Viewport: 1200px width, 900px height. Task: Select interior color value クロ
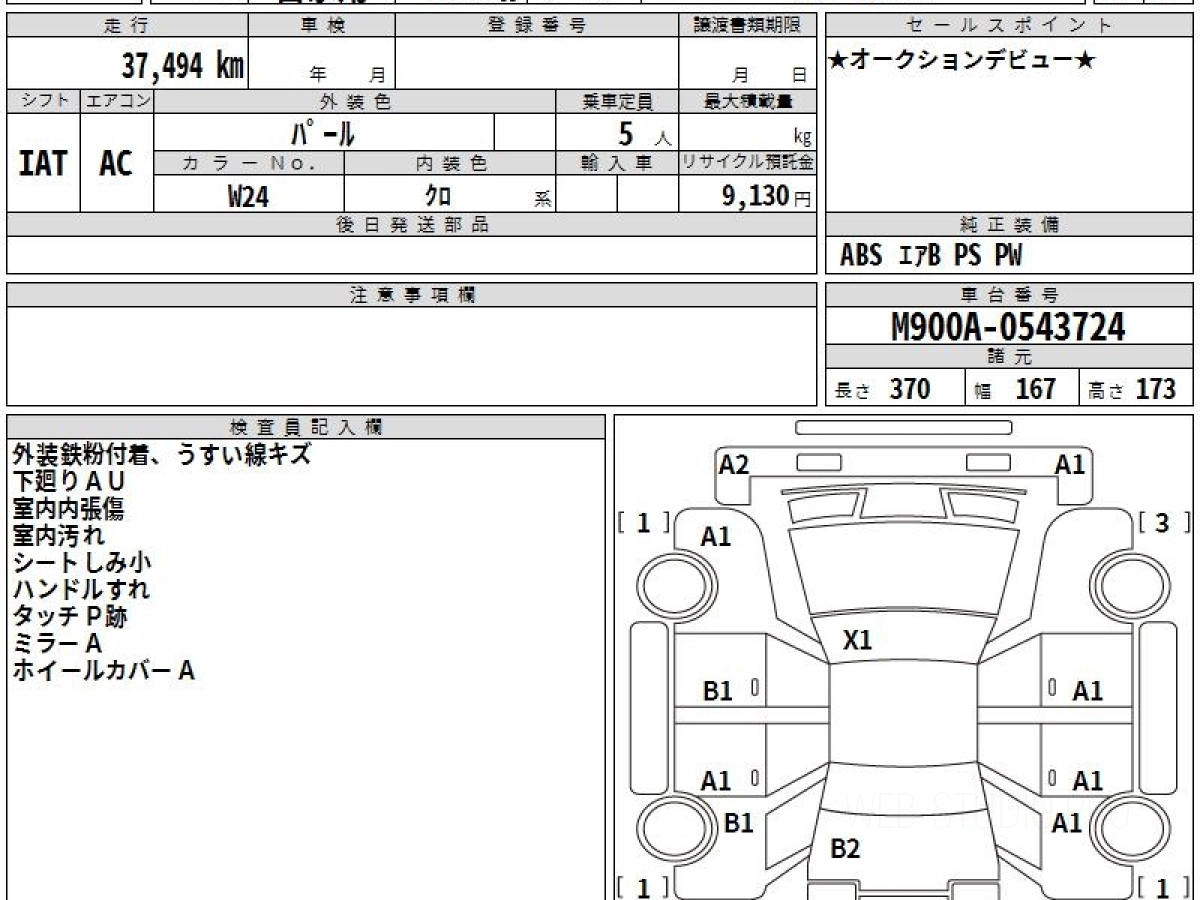438,196
